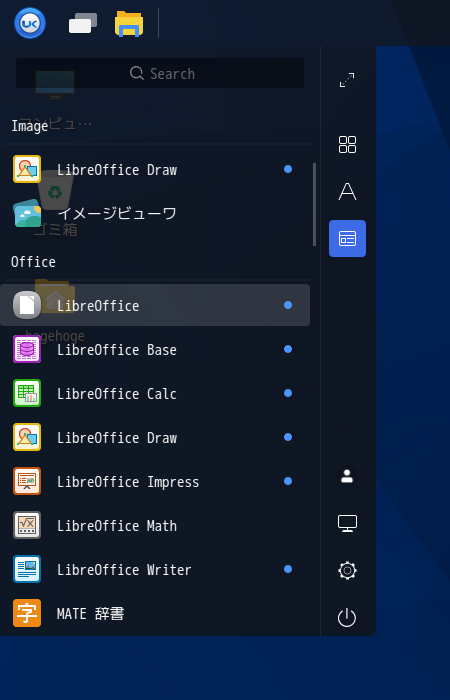
Task: Click the Search input field
Action: click(x=160, y=73)
